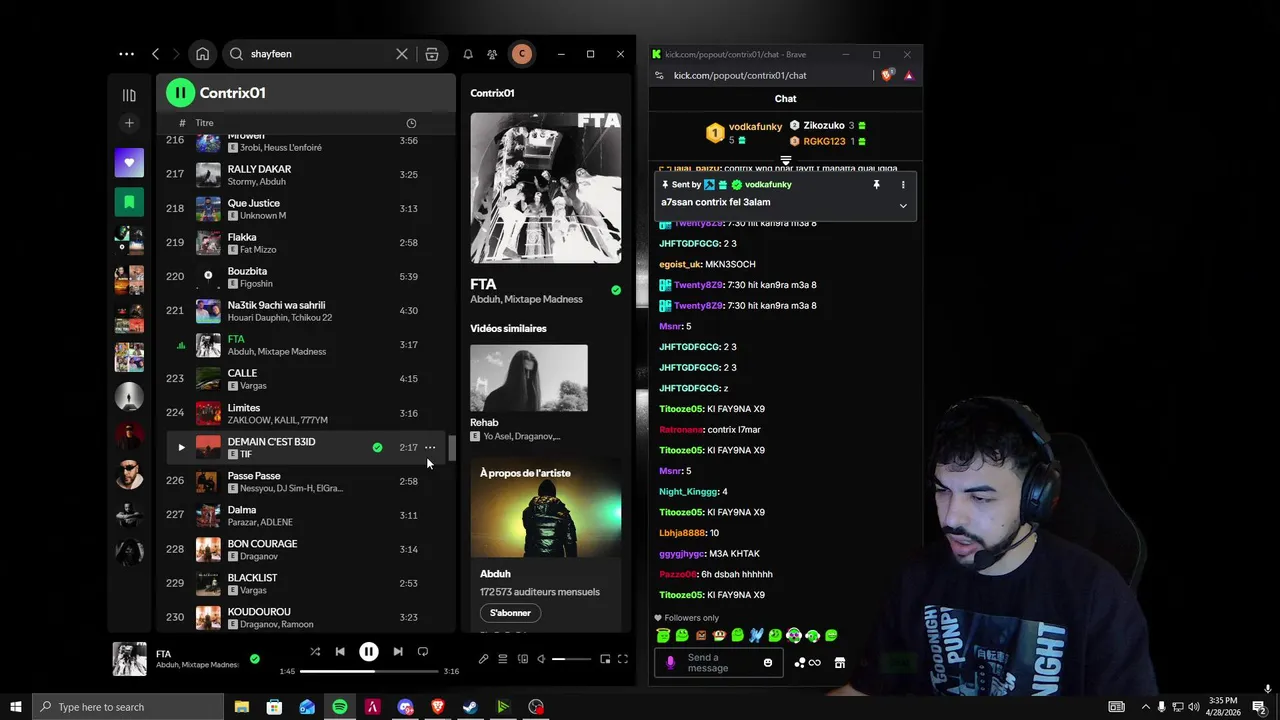Screen dimensions: 1280x720
Task: Mute using the speaker icon
Action: pyautogui.click(x=541, y=659)
